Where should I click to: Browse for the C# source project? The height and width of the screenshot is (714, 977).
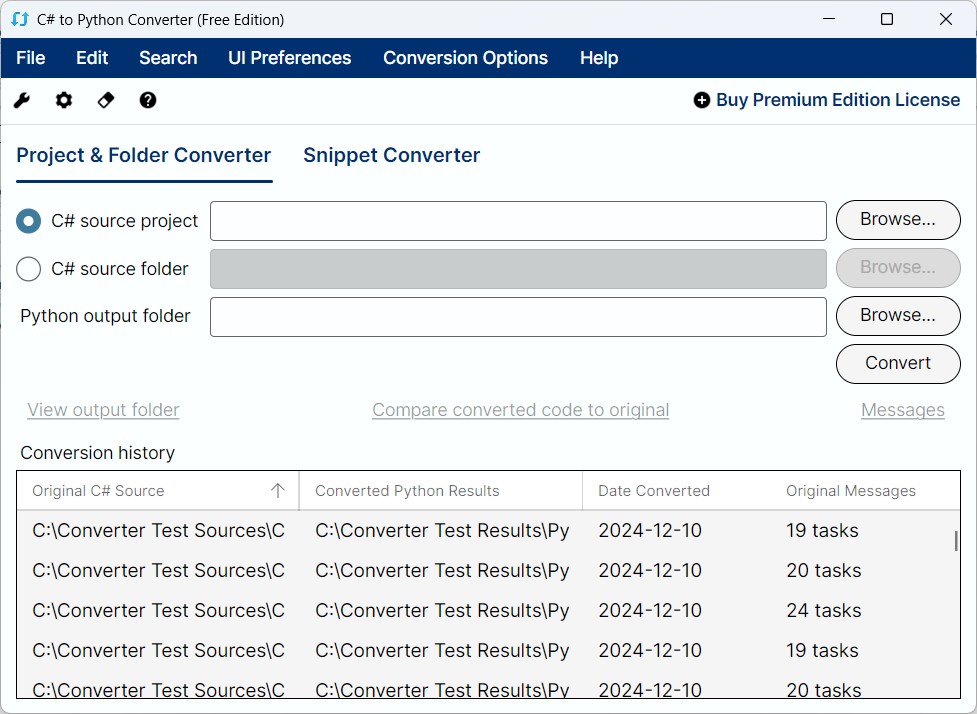click(x=897, y=220)
